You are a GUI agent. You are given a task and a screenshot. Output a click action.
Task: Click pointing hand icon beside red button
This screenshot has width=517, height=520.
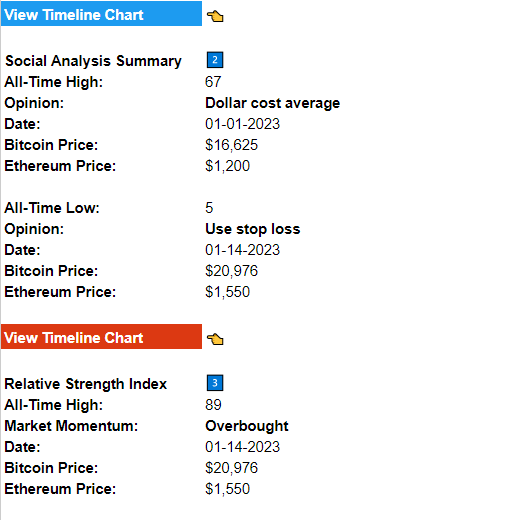pyautogui.click(x=215, y=339)
